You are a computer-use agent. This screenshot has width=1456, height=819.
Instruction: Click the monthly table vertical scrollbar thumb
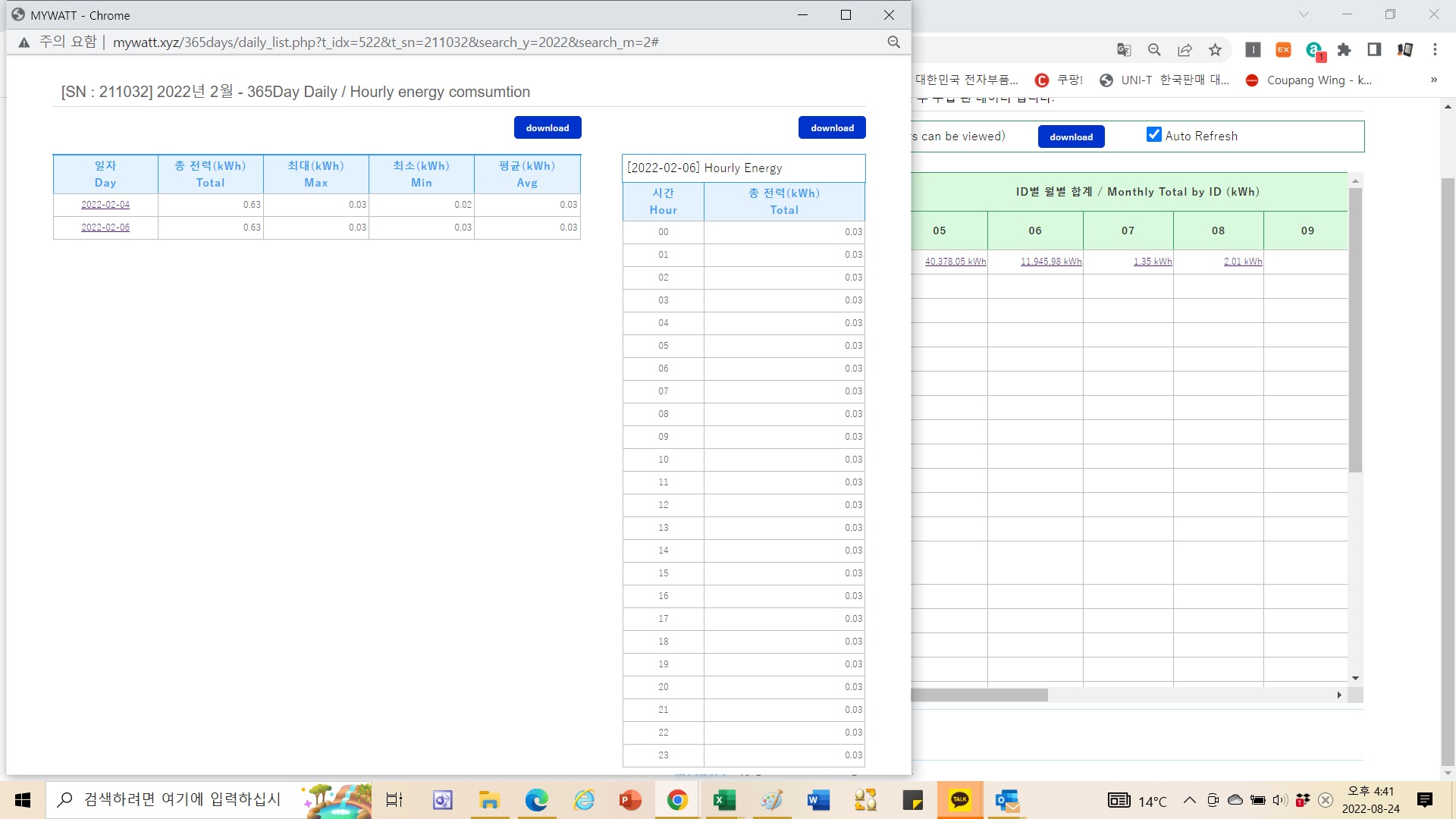[x=1355, y=330]
